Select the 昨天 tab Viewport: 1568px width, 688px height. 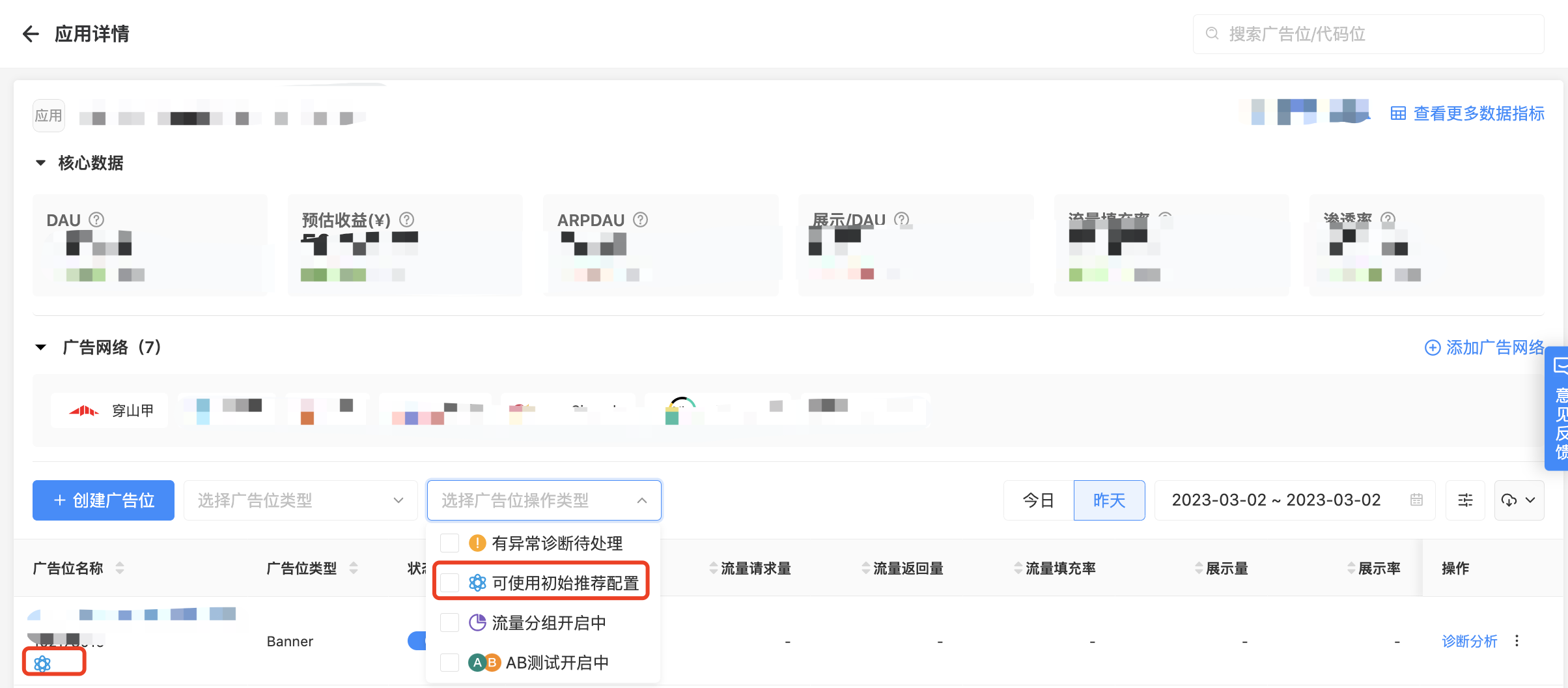pos(1109,500)
